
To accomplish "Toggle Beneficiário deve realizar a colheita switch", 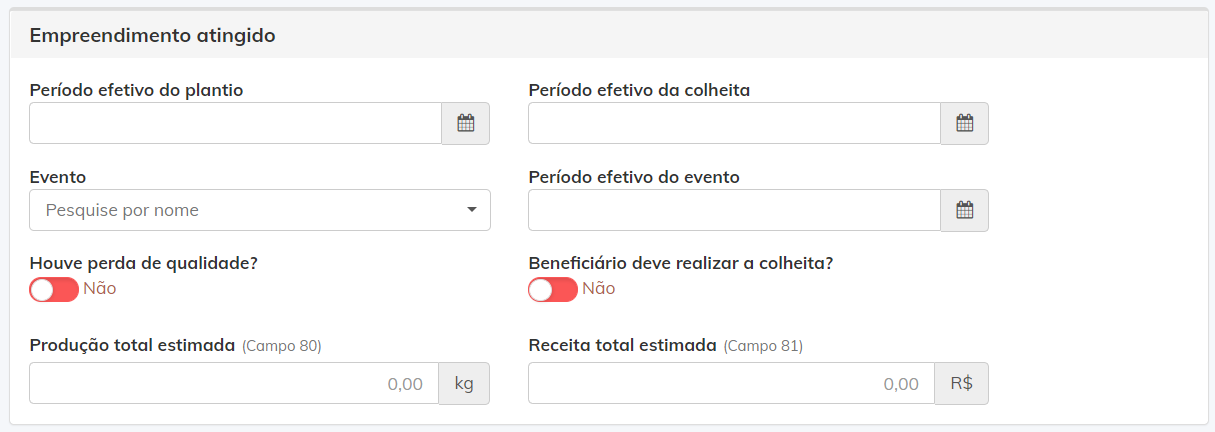I will click(x=553, y=289).
